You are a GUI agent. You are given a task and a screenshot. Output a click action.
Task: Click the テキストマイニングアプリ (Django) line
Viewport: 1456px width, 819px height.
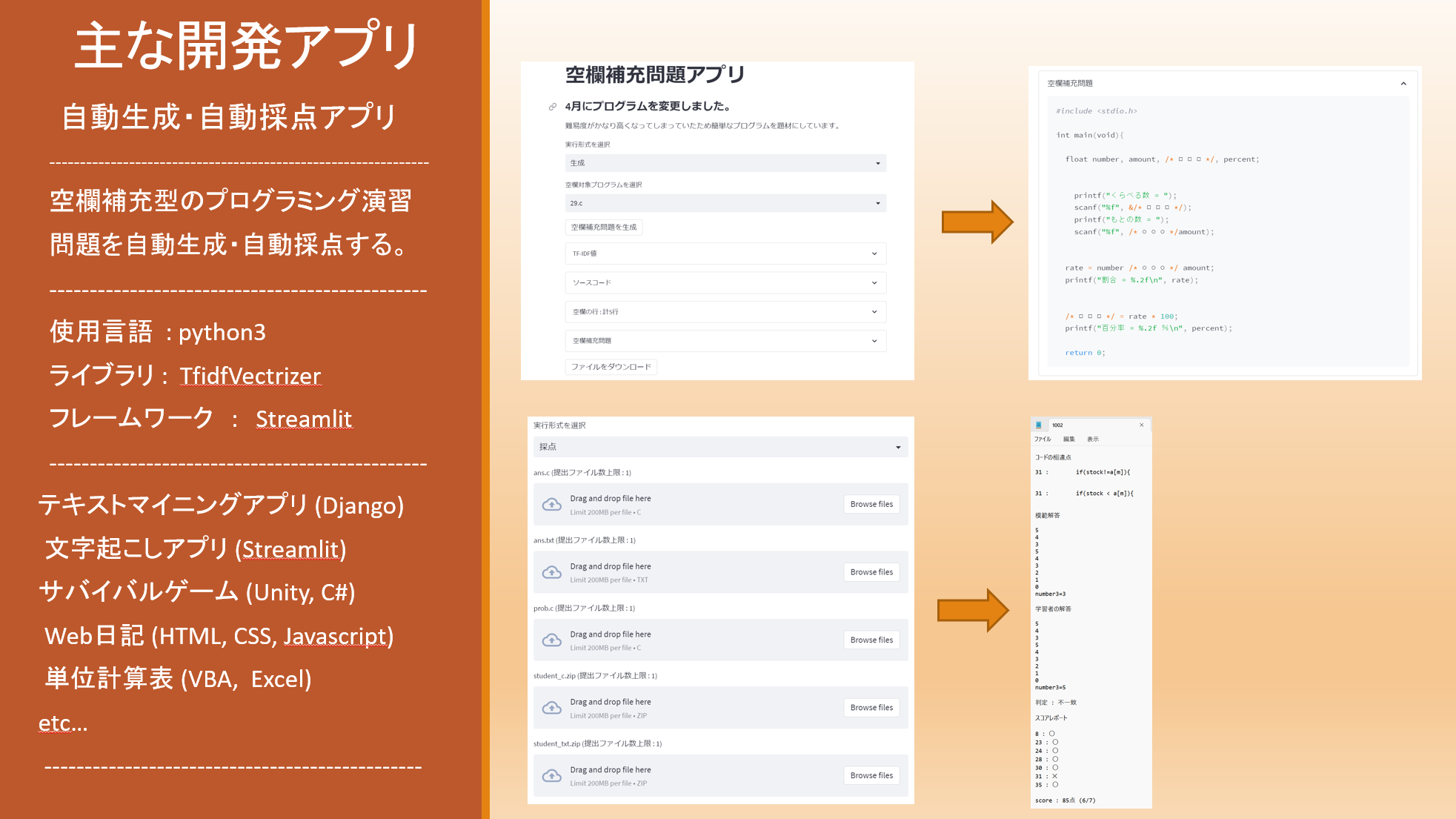tap(221, 505)
